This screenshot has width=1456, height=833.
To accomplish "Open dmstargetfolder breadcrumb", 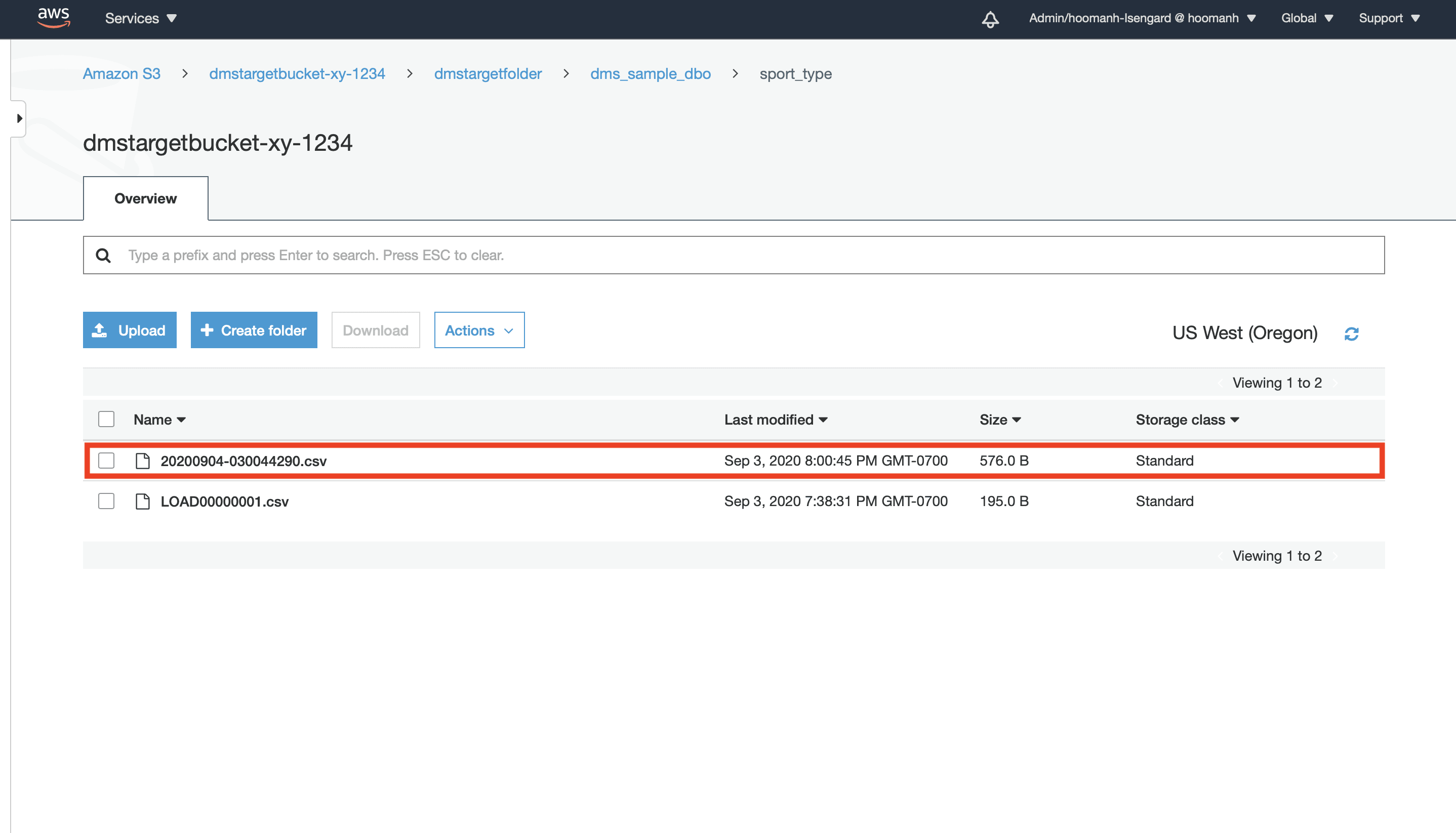I will (488, 74).
